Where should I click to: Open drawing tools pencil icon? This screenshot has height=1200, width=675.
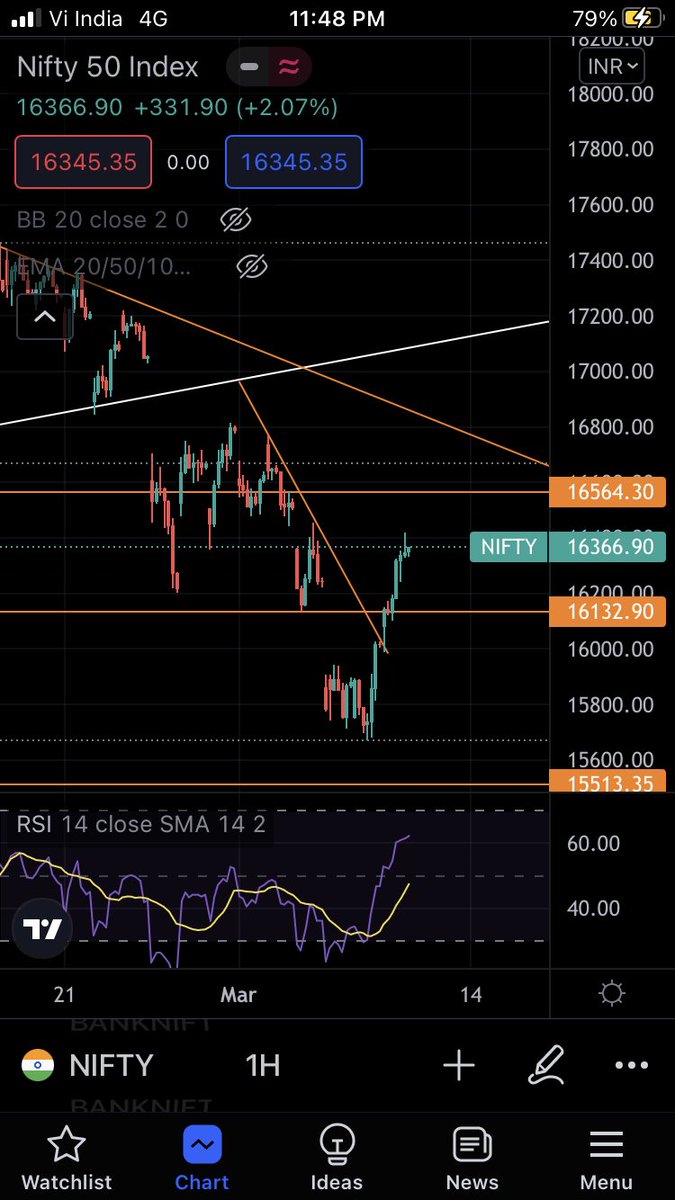[x=546, y=1065]
